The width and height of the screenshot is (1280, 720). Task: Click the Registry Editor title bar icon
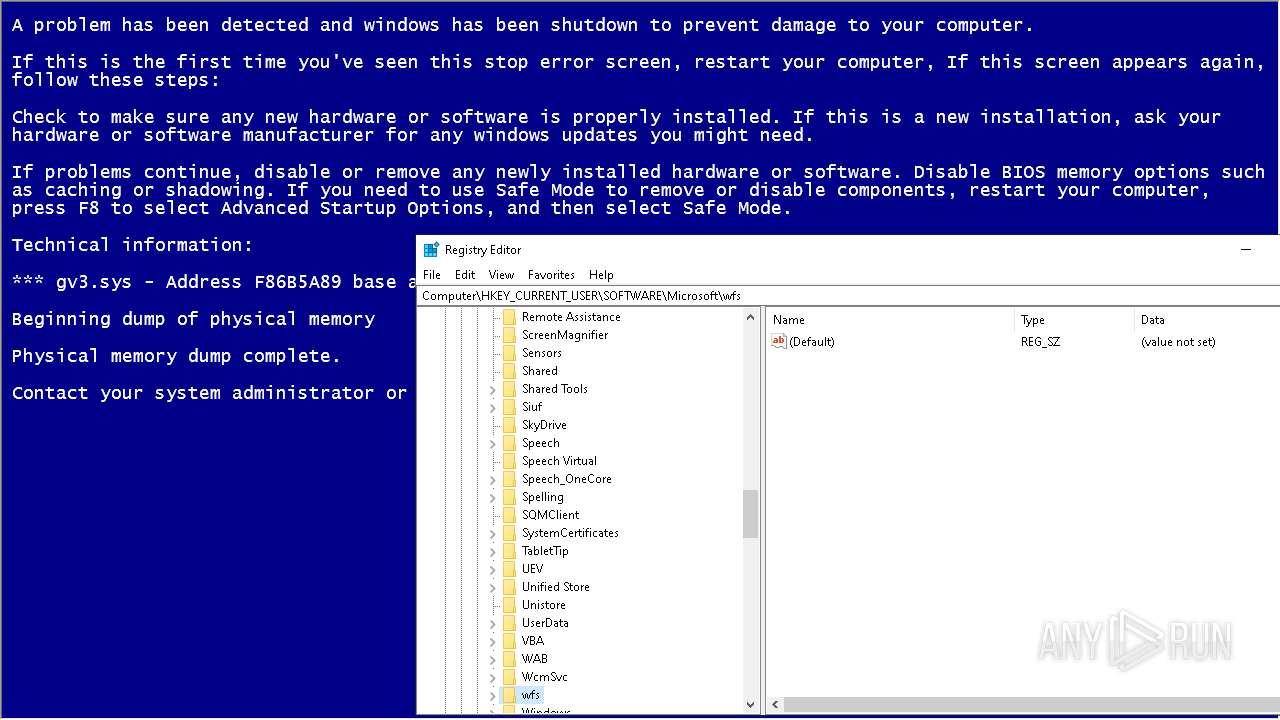click(x=431, y=250)
